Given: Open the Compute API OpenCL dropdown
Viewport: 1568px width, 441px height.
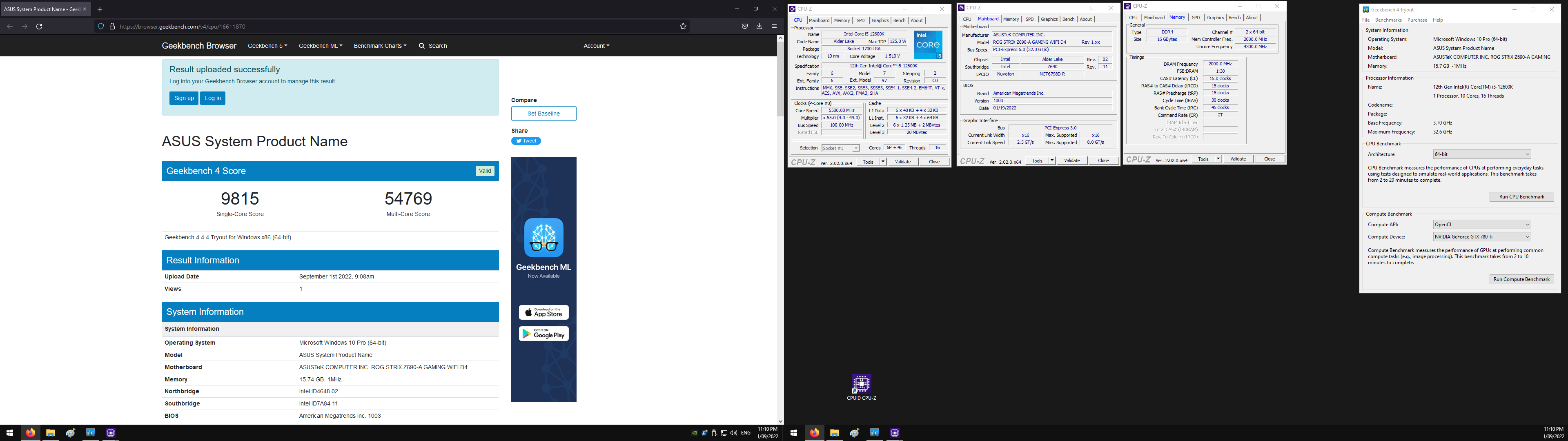Looking at the screenshot, I should (1481, 225).
